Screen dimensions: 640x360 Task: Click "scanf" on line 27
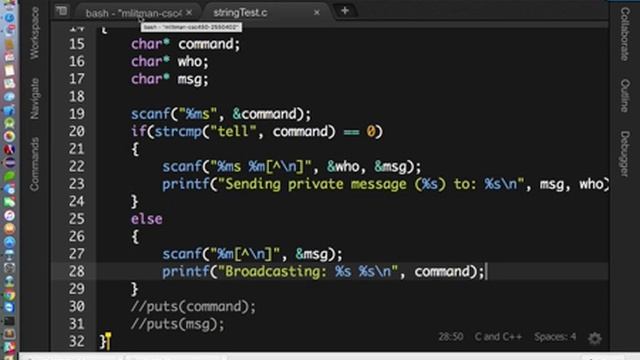(x=182, y=254)
